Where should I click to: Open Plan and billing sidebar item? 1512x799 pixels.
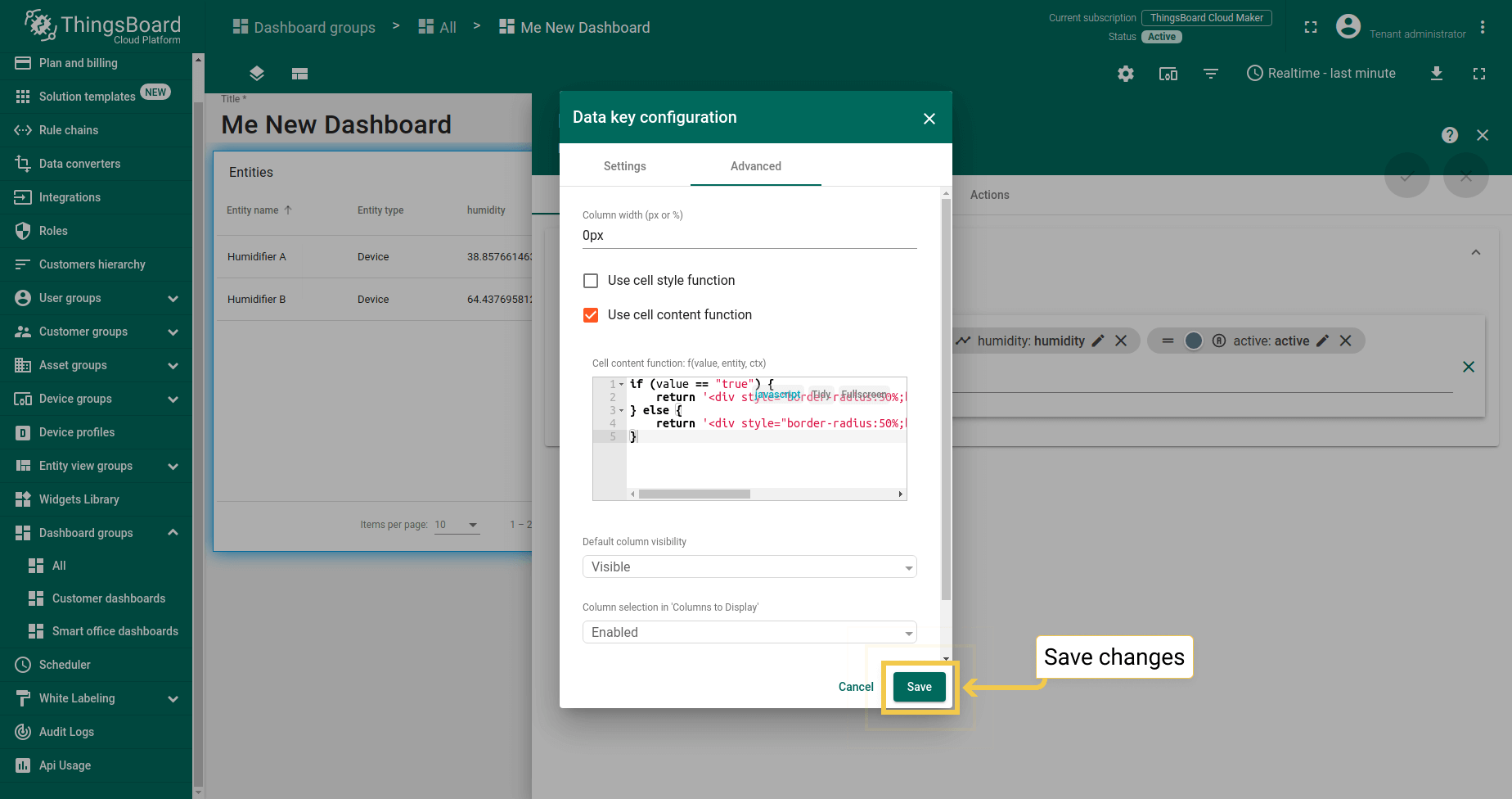[97, 63]
